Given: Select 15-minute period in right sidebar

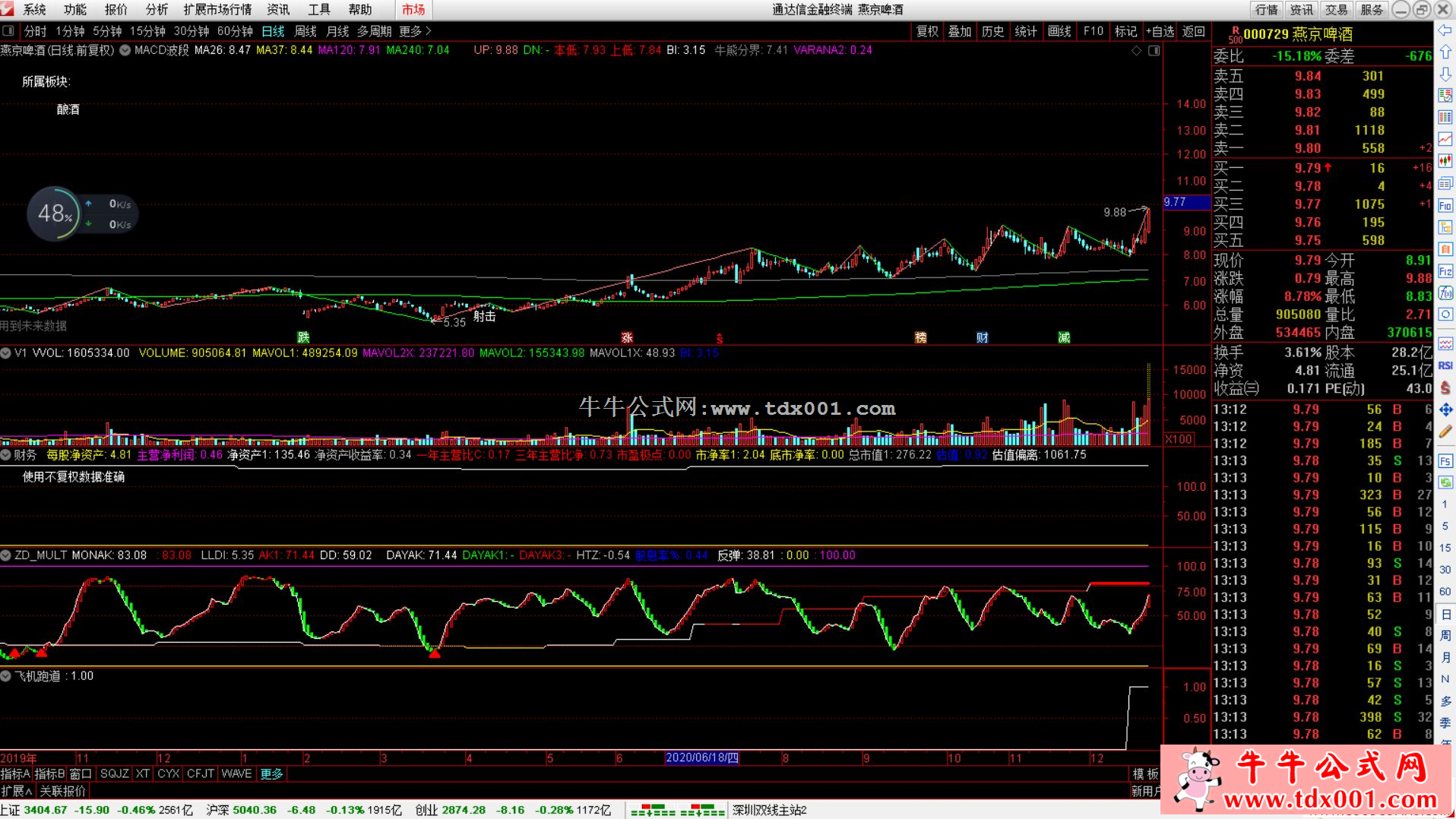Looking at the screenshot, I should pos(1445,548).
